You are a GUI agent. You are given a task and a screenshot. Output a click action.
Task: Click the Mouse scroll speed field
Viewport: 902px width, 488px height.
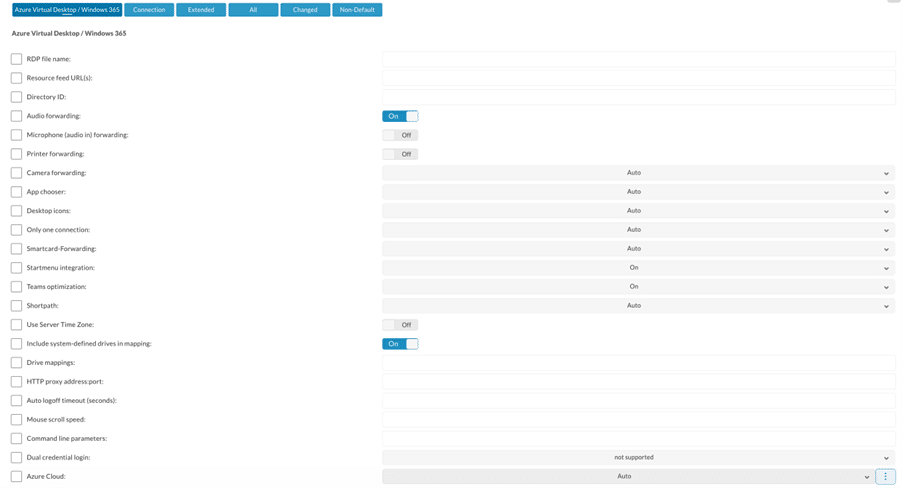point(639,420)
